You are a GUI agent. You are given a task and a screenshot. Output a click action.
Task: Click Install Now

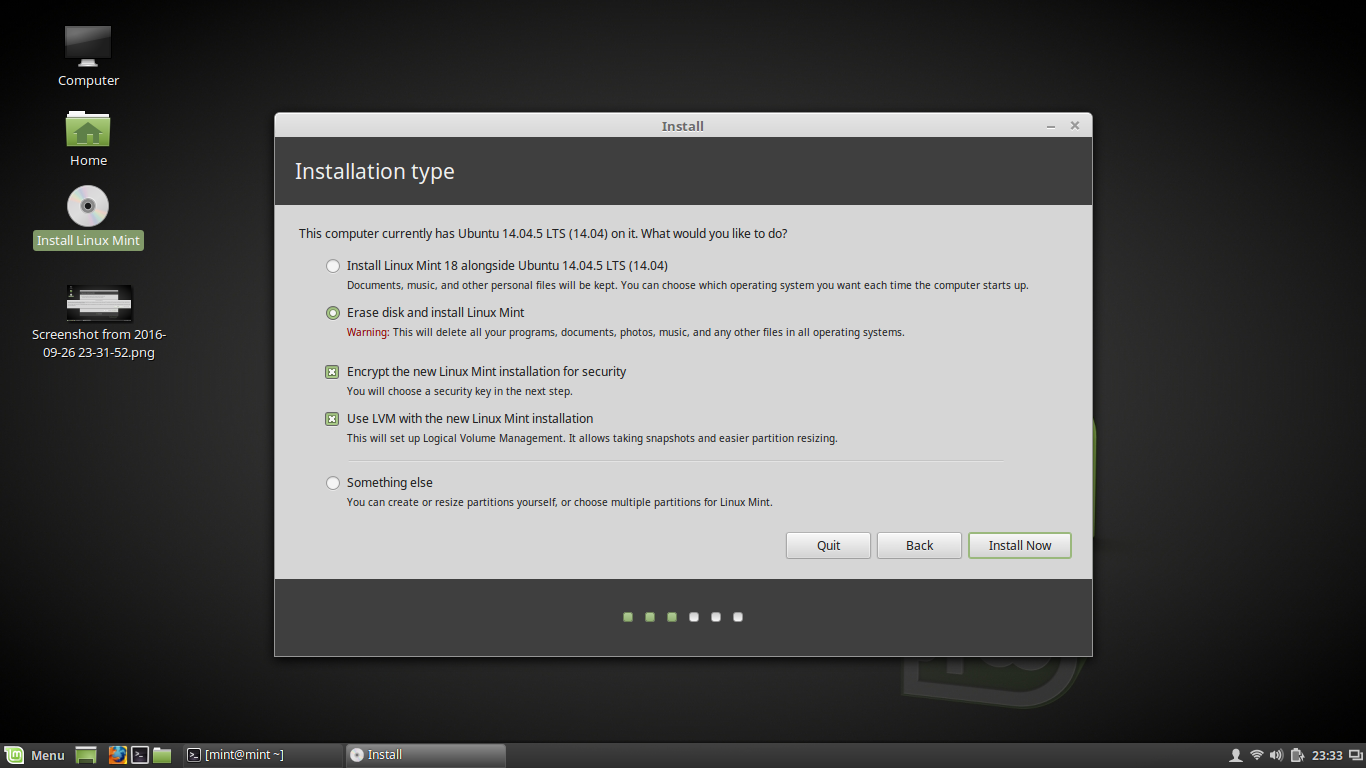1020,545
